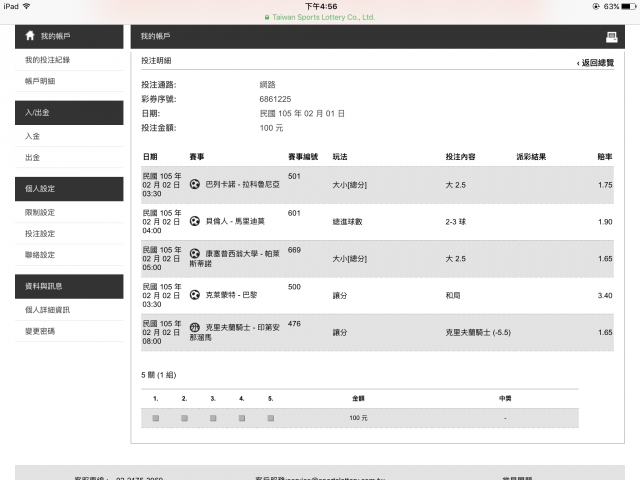Click odds value 1.90
Image resolution: width=640 pixels, height=480 pixels.
[605, 222]
